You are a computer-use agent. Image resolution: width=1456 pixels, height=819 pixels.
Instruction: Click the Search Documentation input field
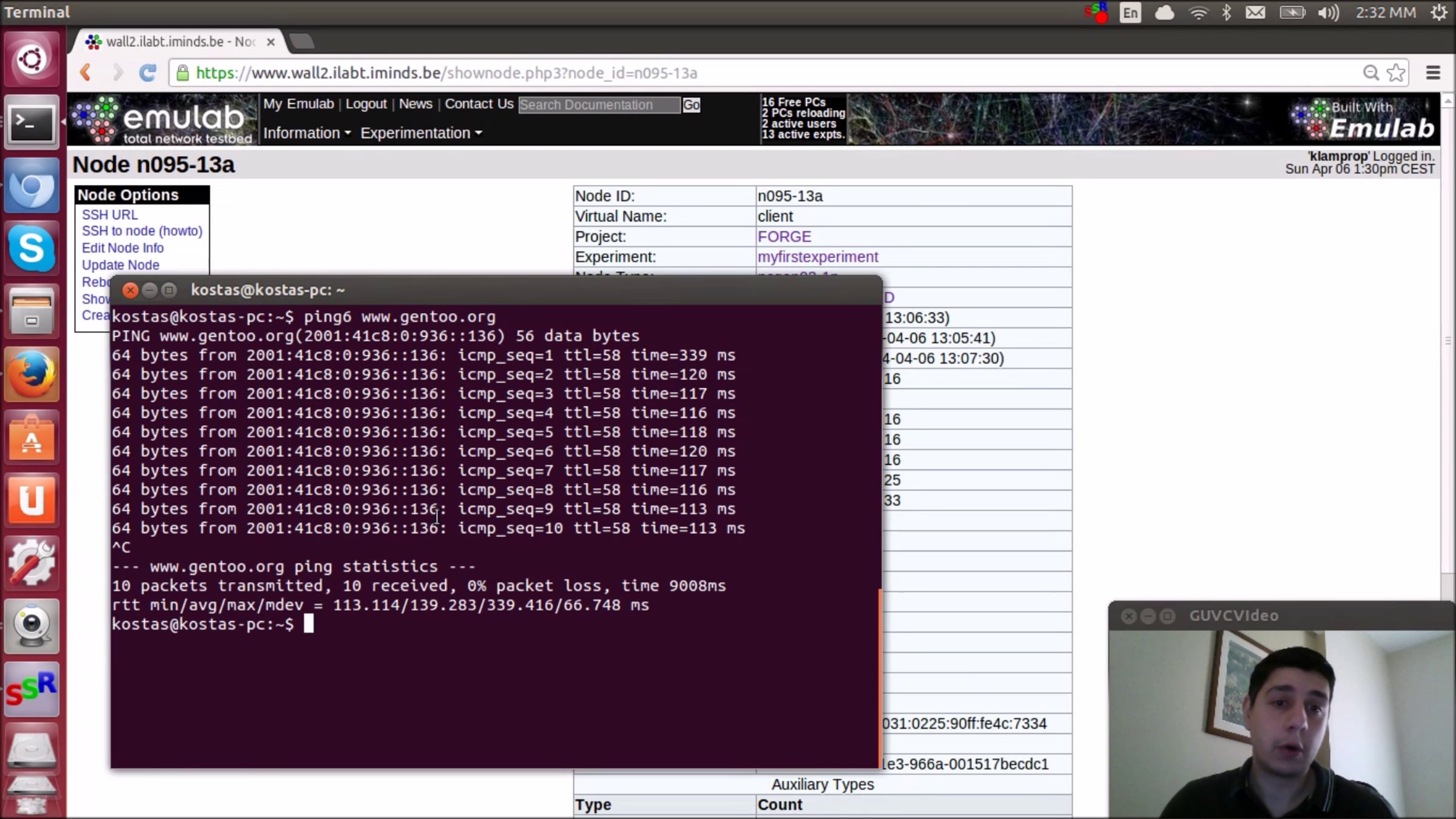pos(599,105)
